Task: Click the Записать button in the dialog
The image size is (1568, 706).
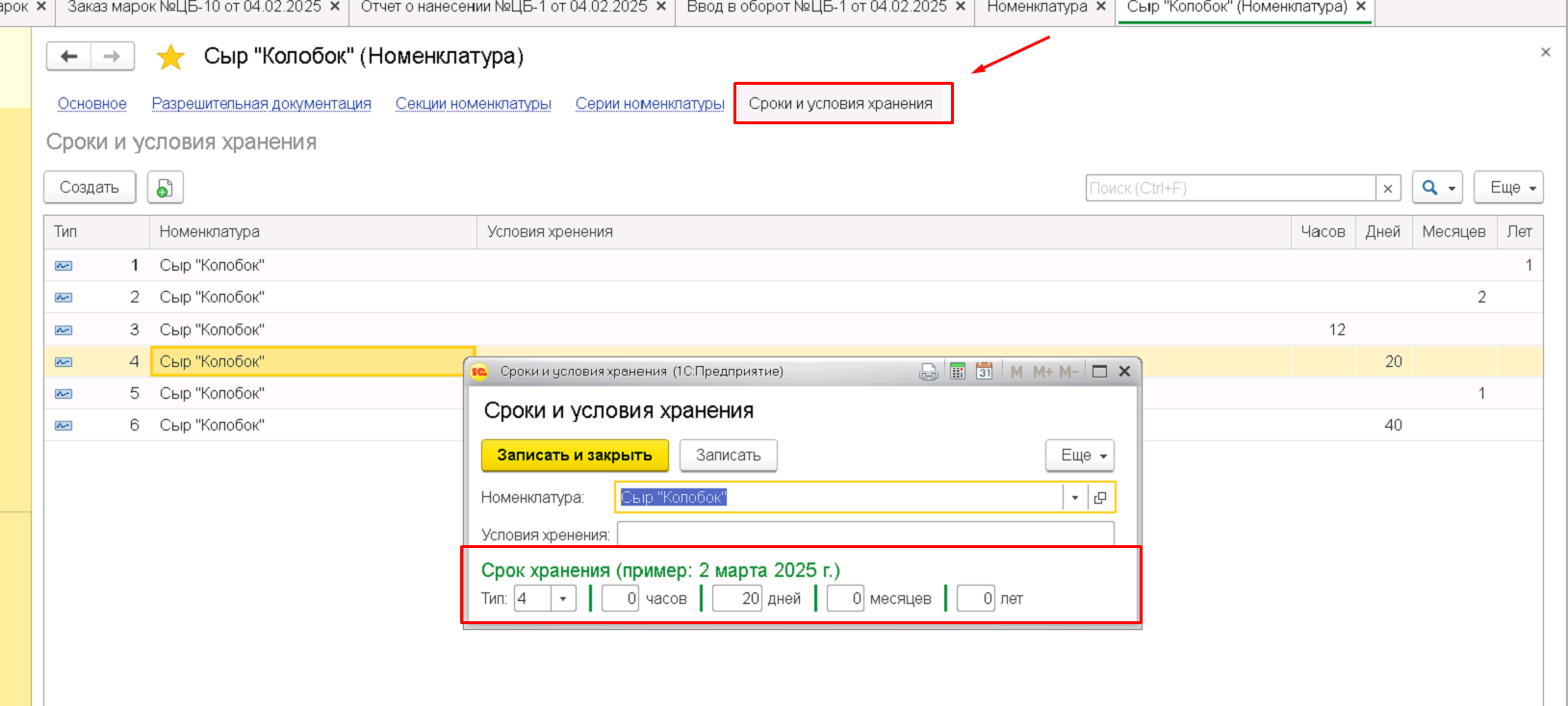Action: (x=729, y=455)
